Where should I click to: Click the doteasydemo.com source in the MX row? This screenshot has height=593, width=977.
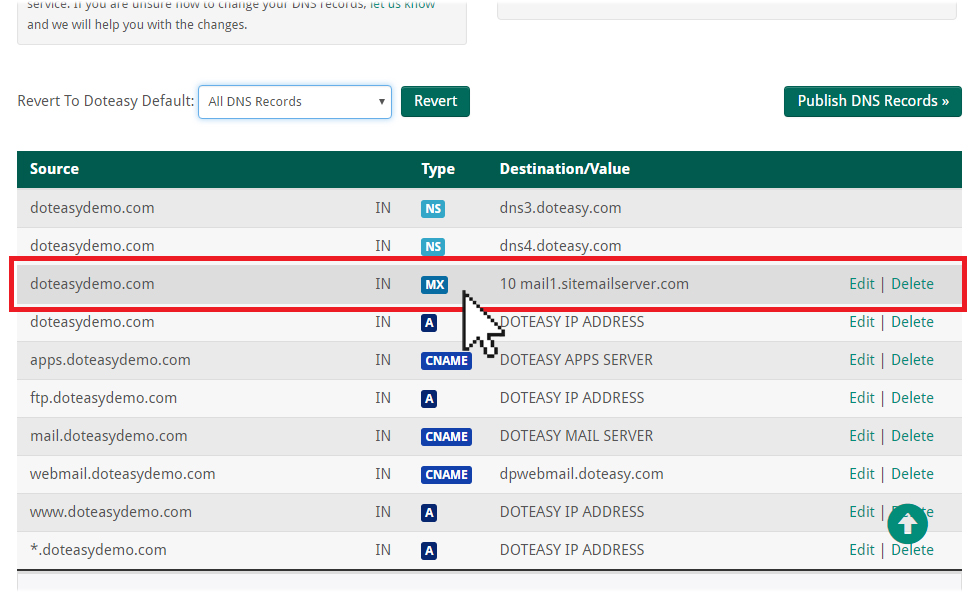pos(92,284)
